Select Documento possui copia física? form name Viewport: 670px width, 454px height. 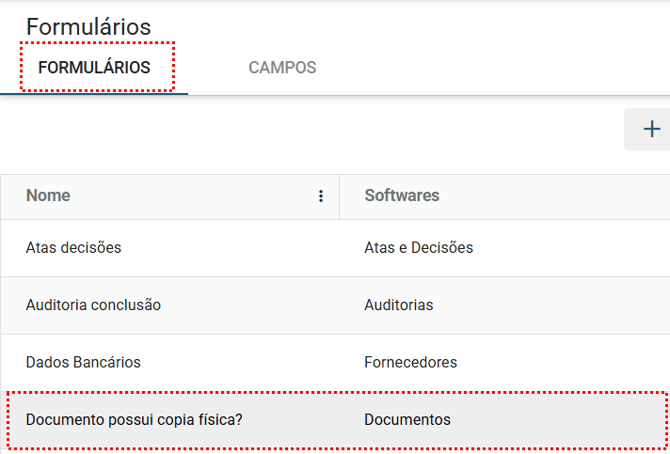click(134, 420)
